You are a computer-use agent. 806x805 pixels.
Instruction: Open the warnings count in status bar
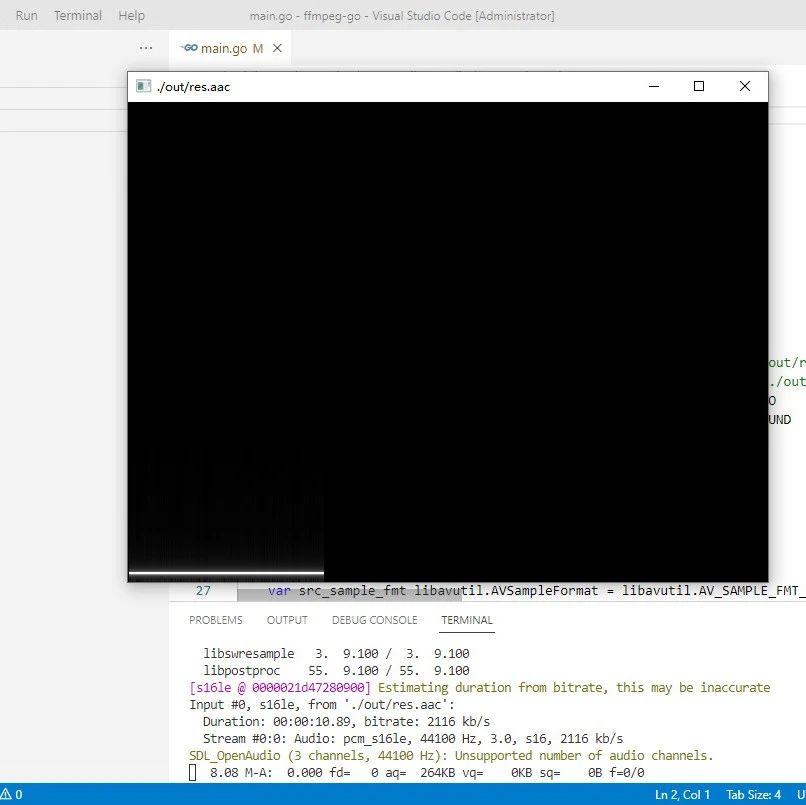tap(11, 794)
